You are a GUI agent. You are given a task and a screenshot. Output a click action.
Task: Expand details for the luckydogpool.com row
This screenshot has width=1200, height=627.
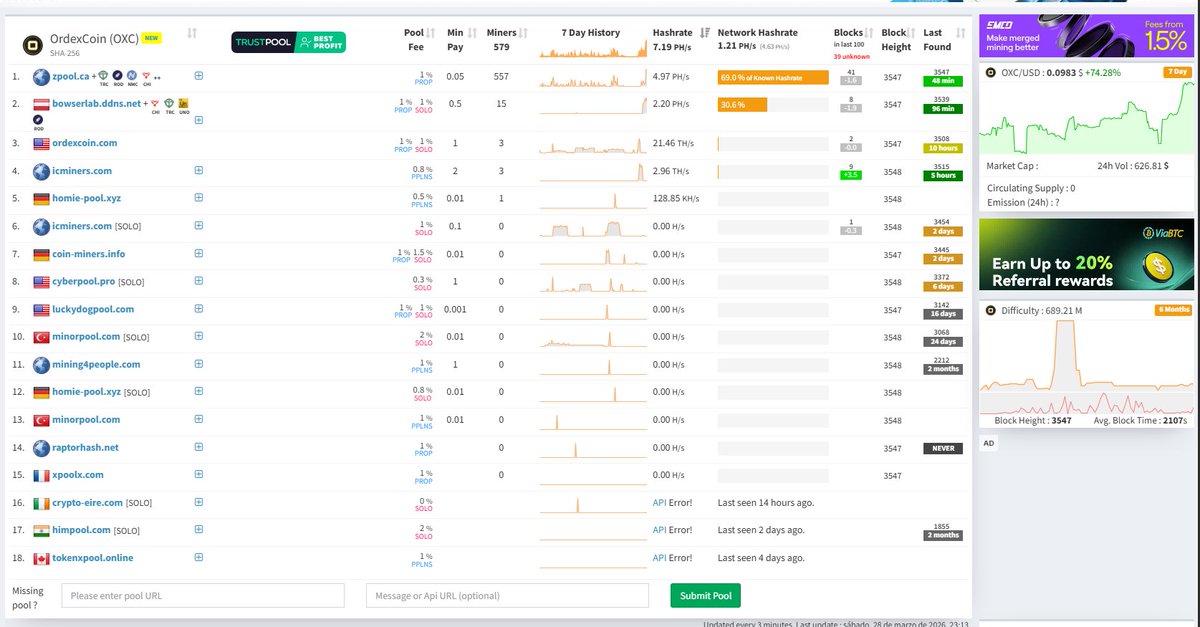click(x=198, y=309)
